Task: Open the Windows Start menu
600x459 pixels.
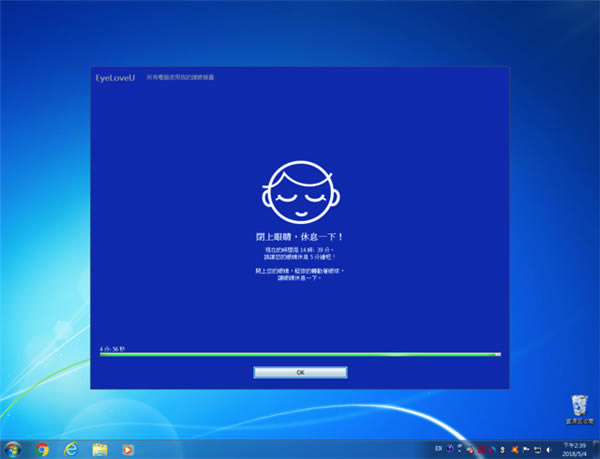Action: tap(12, 449)
